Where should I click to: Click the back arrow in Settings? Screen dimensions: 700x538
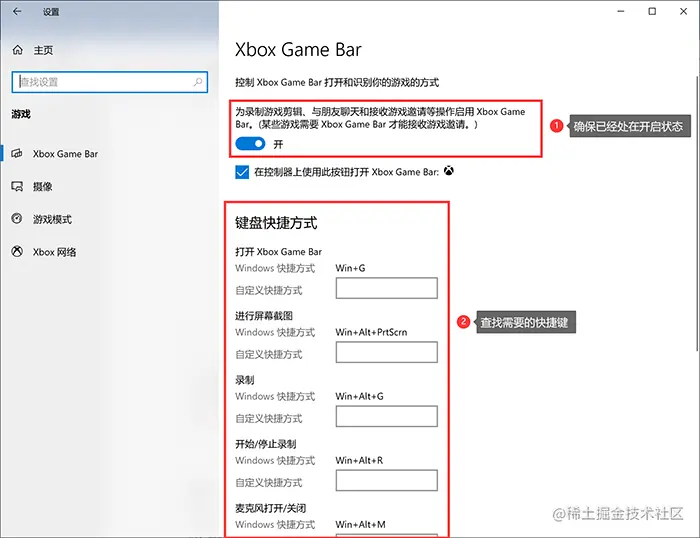[x=17, y=12]
